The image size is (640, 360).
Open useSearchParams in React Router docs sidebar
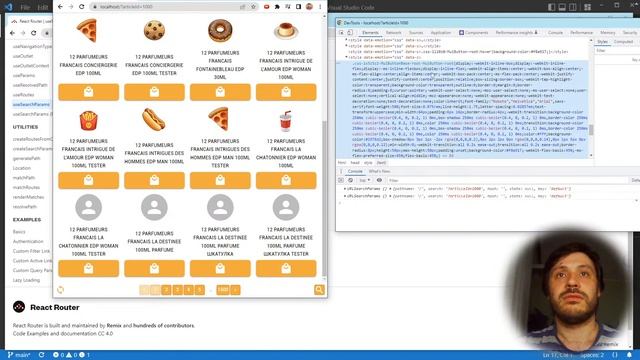31,104
